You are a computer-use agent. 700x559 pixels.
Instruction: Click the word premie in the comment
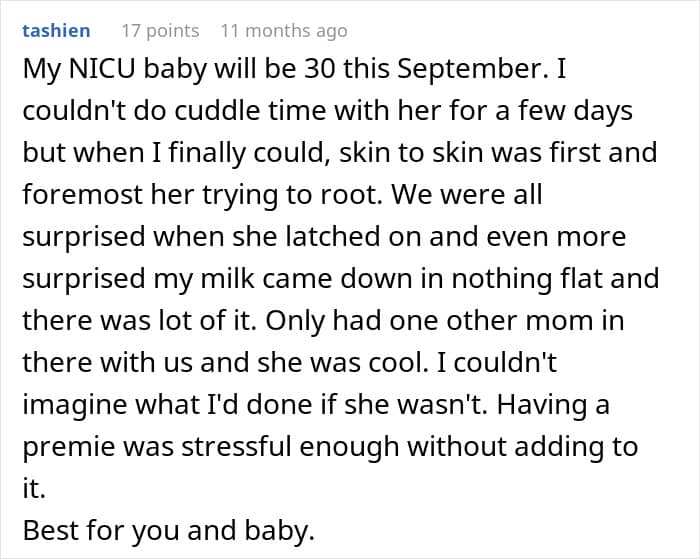pyautogui.click(x=69, y=447)
